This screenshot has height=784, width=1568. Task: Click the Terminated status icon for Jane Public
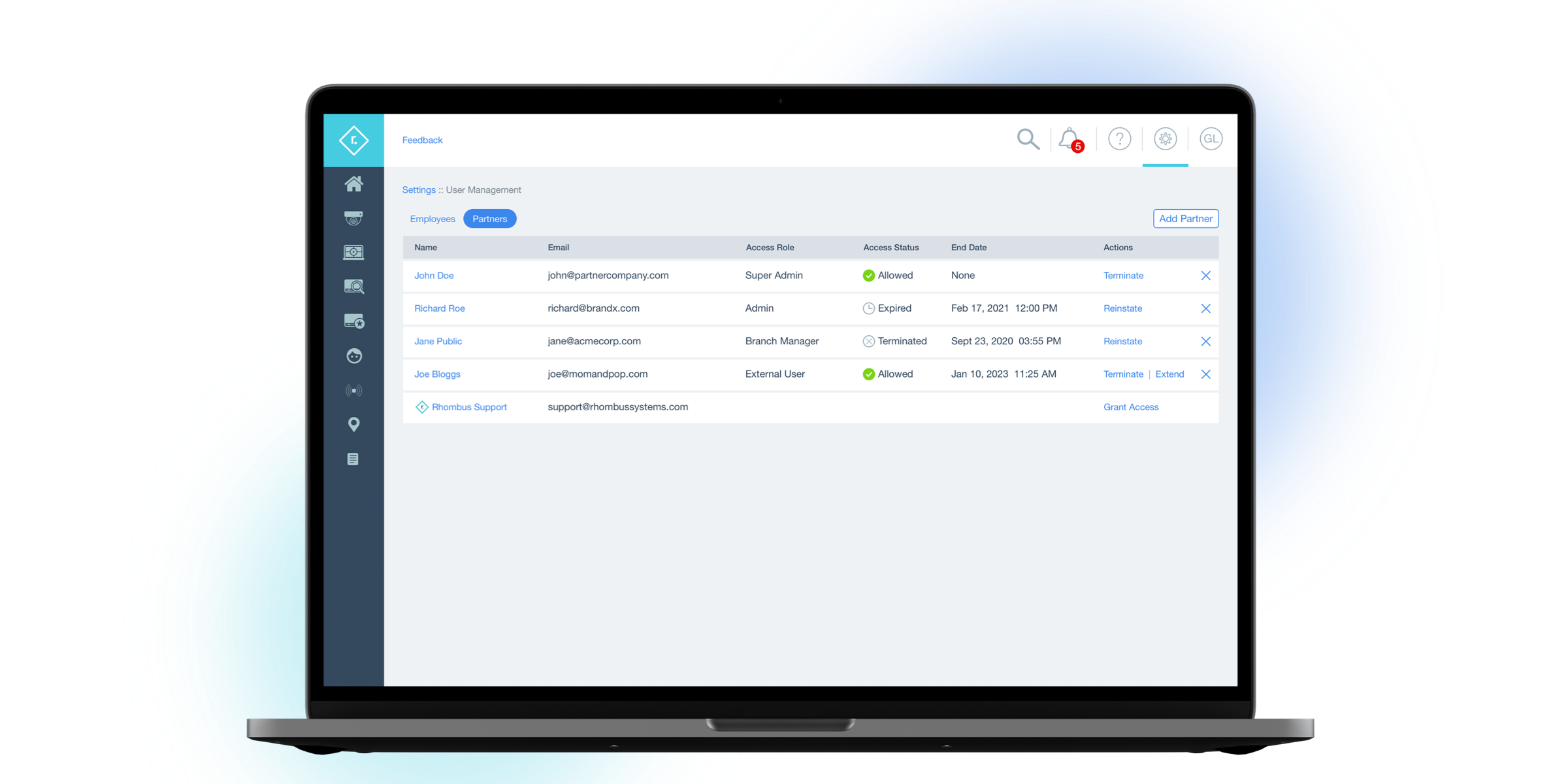(x=863, y=341)
